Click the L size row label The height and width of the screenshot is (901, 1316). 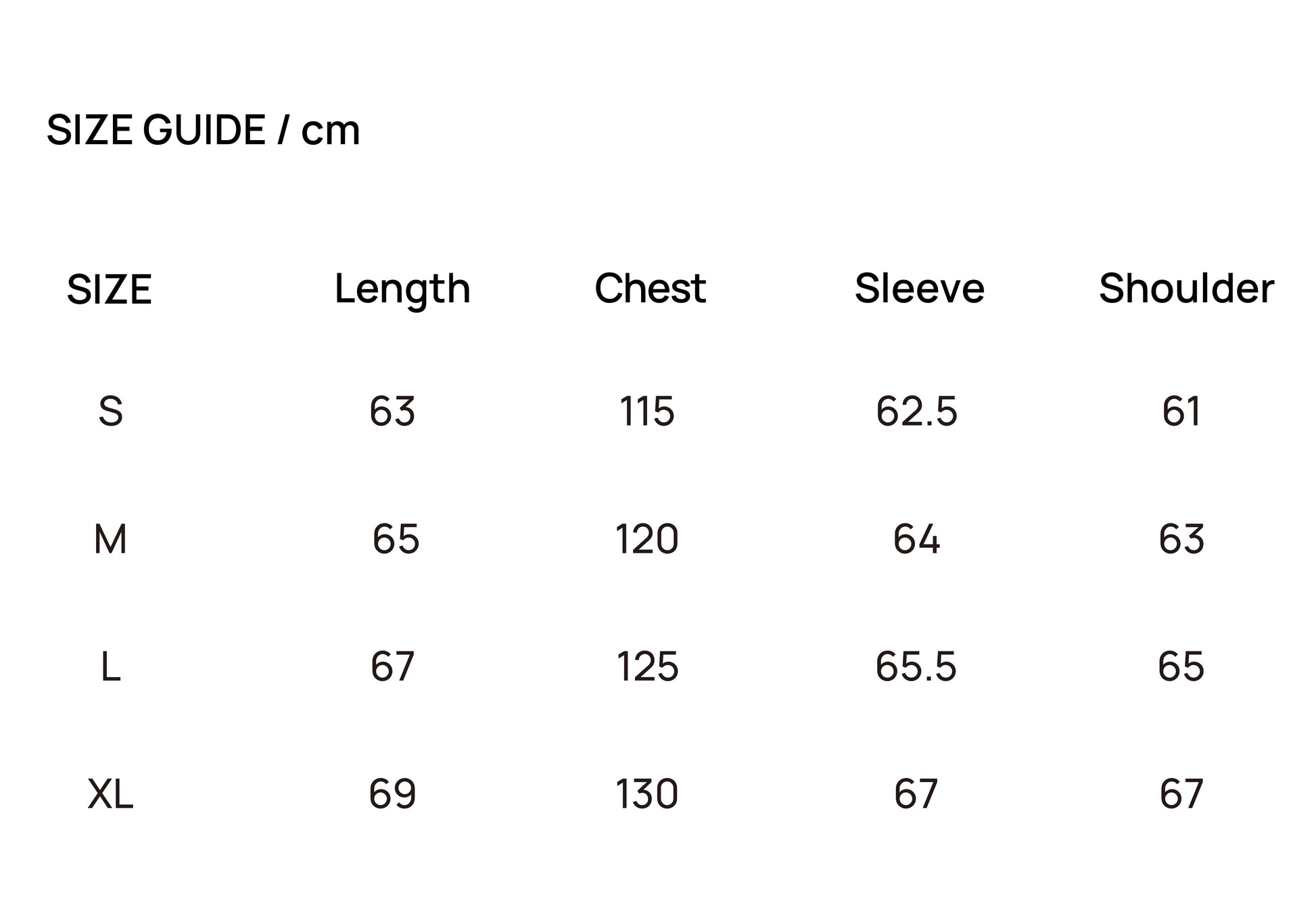110,667
